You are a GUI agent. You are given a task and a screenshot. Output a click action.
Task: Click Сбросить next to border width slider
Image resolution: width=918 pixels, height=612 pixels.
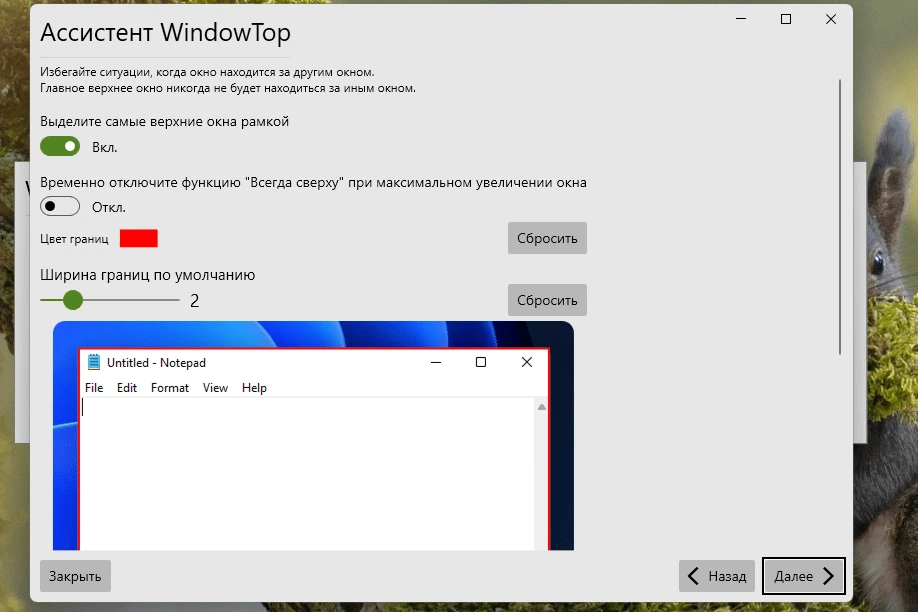pyautogui.click(x=547, y=300)
